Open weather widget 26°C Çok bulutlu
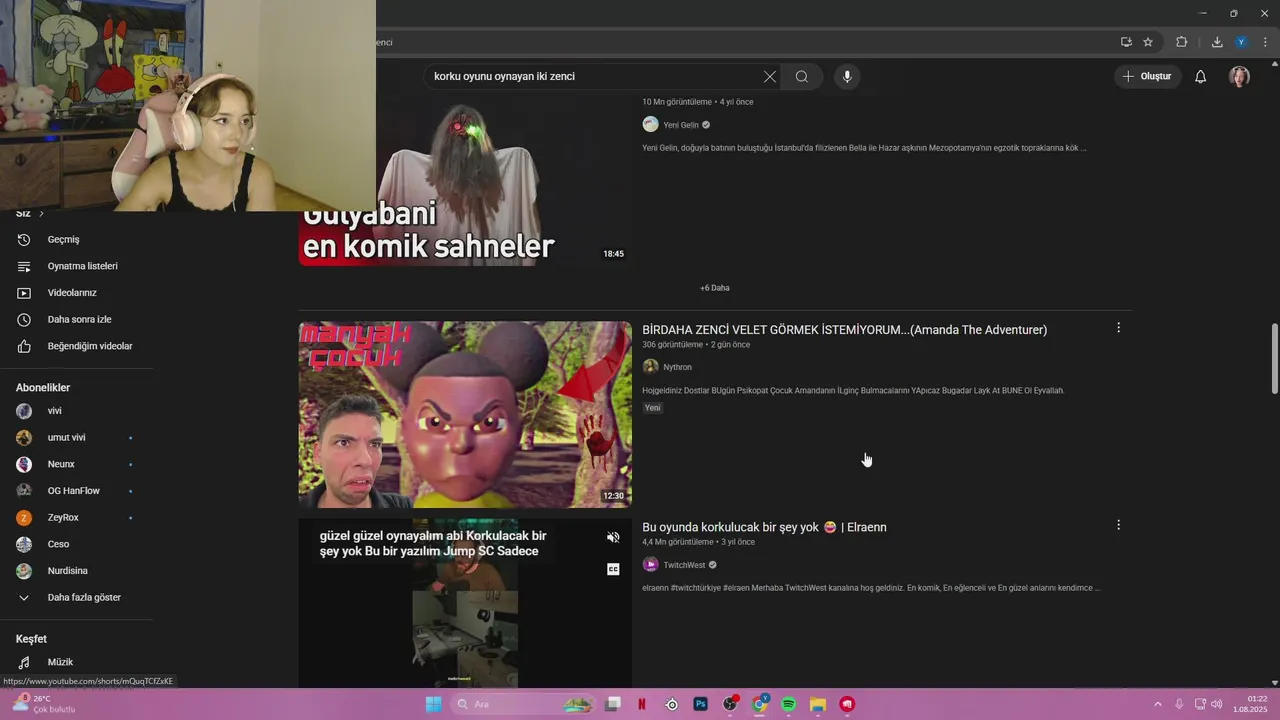 (45, 704)
